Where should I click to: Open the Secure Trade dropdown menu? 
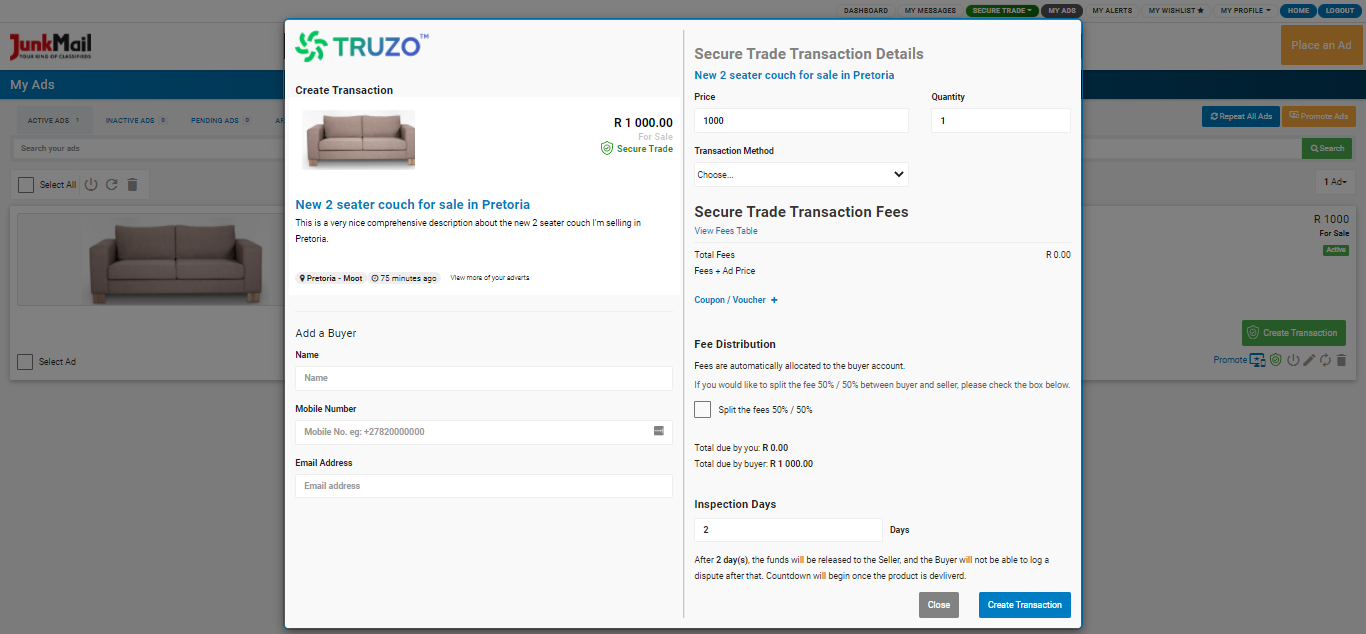(x=1001, y=11)
